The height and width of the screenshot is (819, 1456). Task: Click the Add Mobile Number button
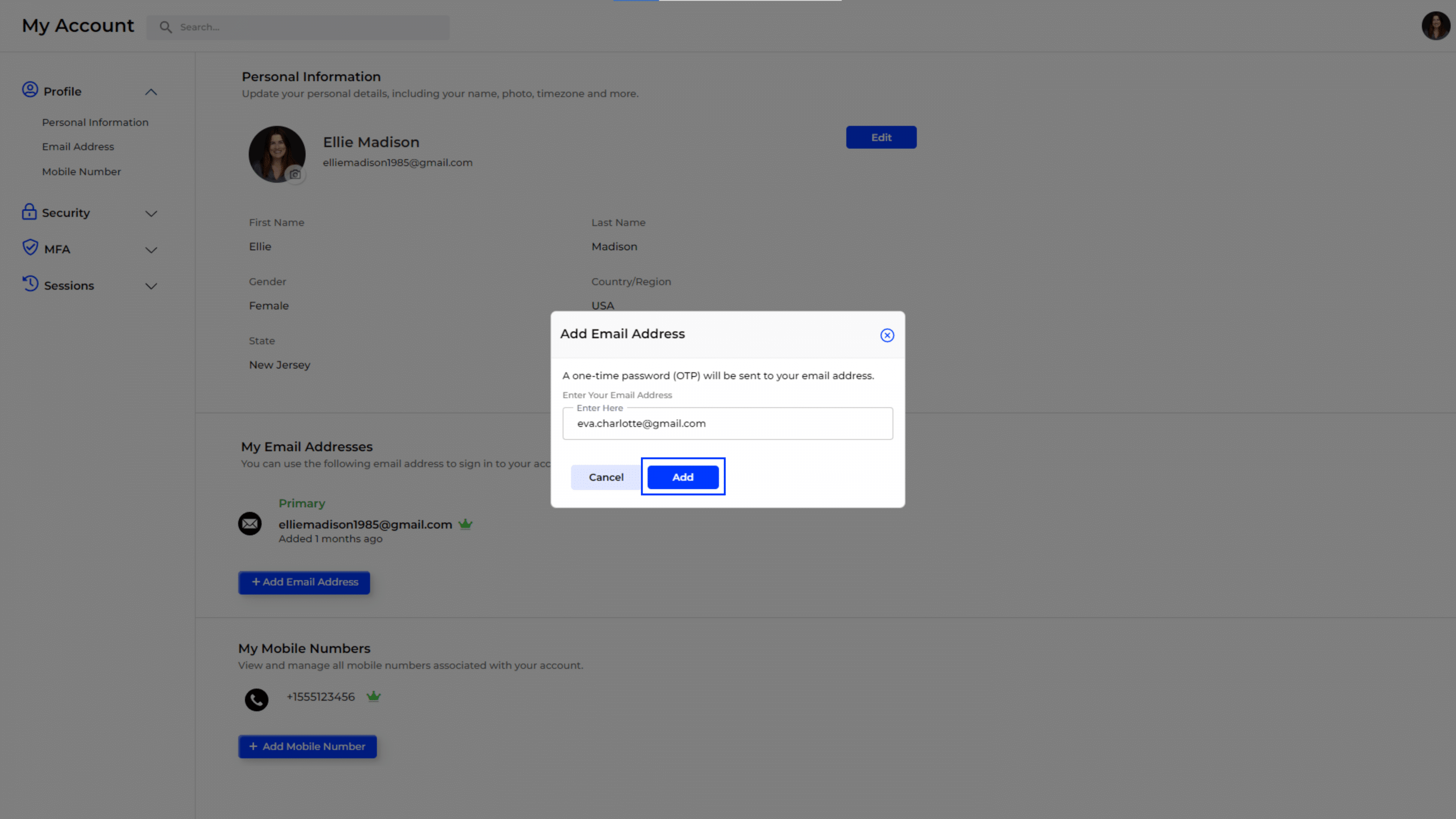(x=307, y=747)
